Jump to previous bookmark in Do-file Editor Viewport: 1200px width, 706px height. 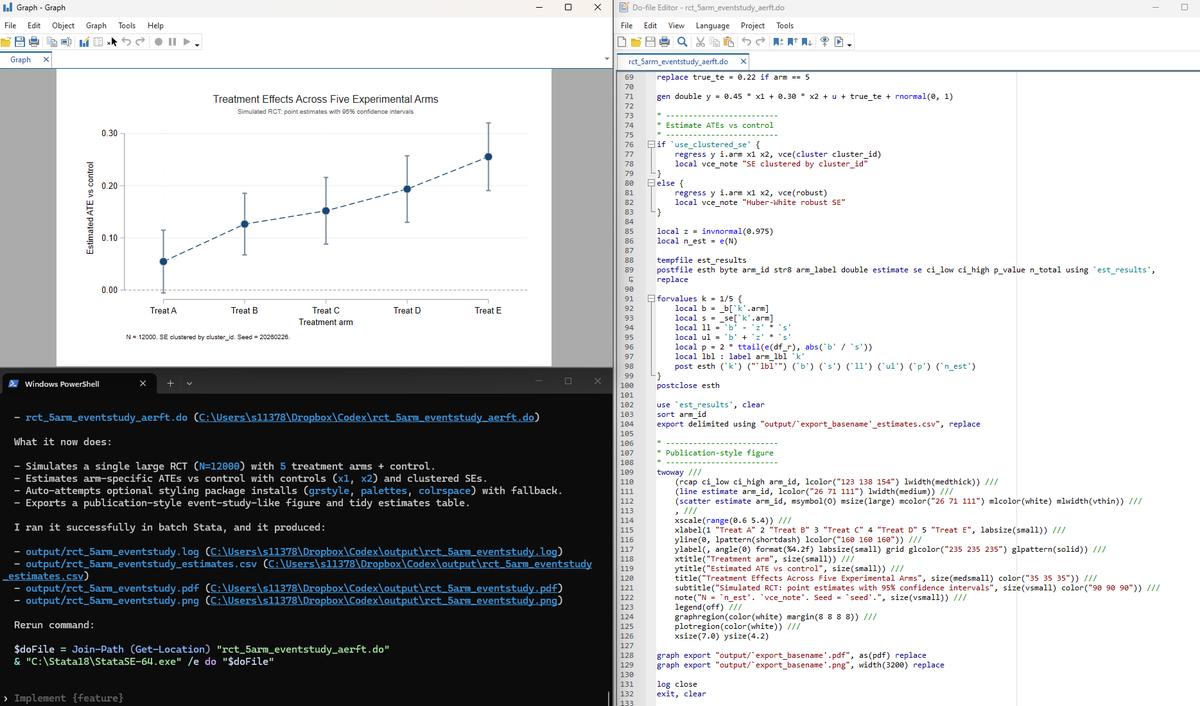click(792, 42)
